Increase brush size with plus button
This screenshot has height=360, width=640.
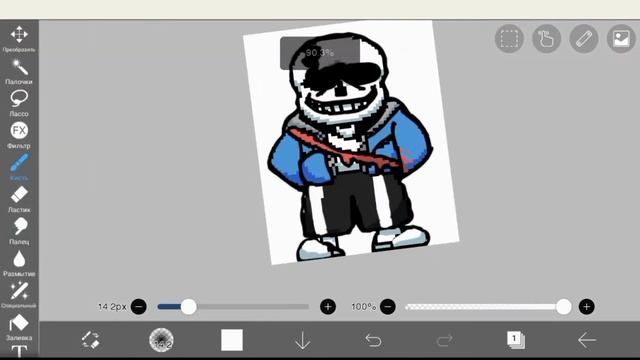pyautogui.click(x=328, y=307)
